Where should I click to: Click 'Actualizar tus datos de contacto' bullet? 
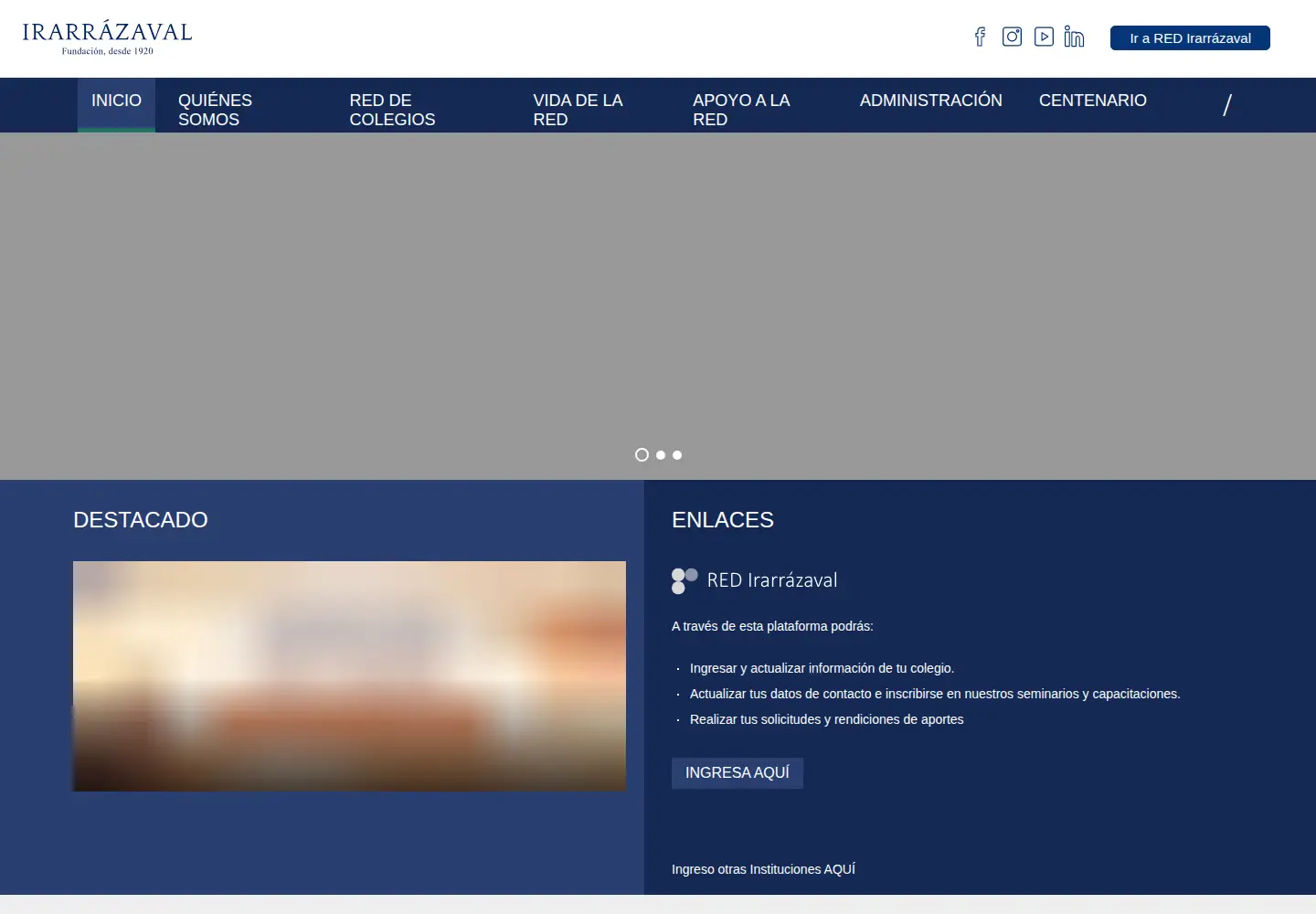coord(935,694)
